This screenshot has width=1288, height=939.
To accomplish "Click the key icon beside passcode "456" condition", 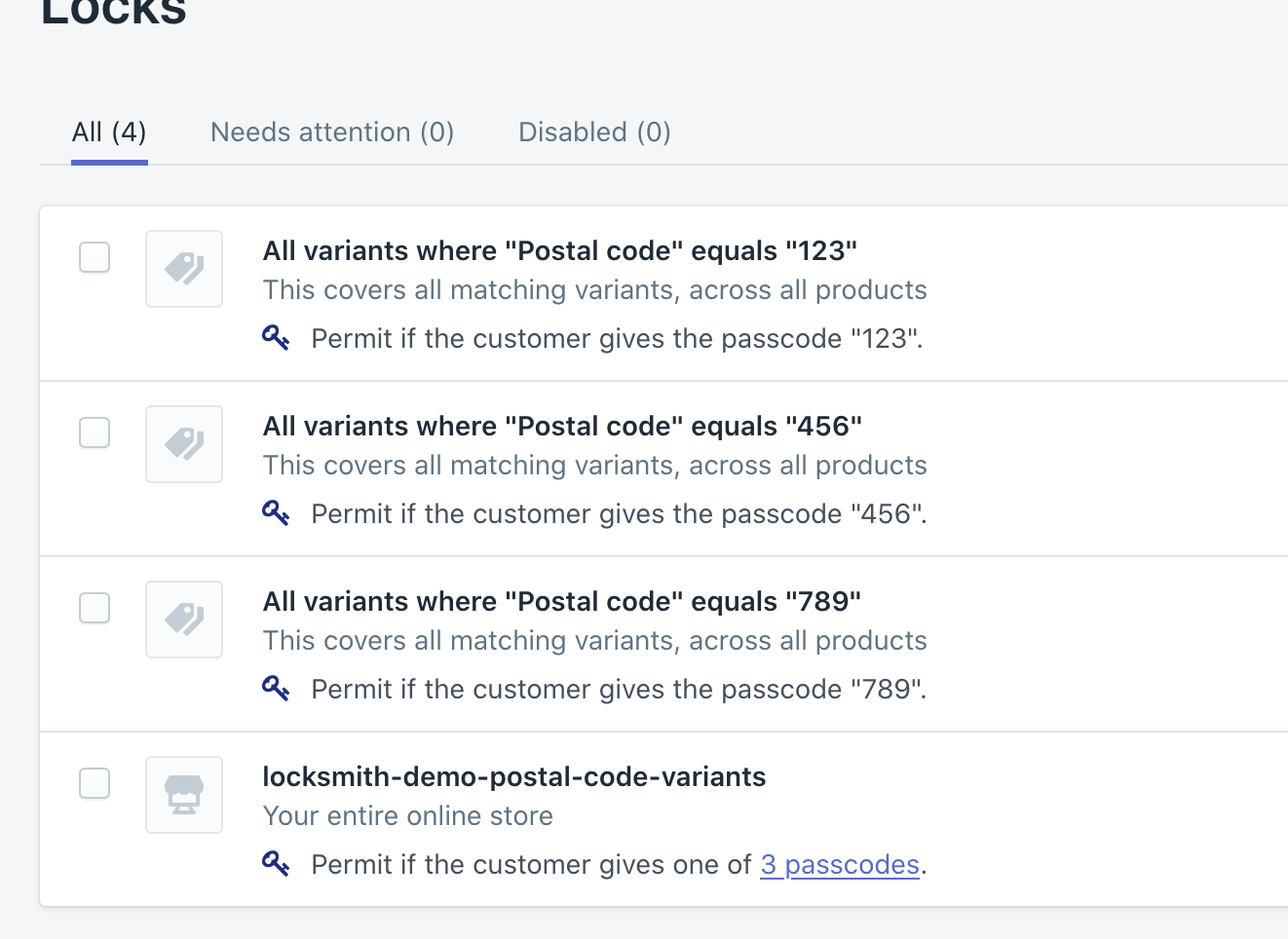I will (x=276, y=513).
